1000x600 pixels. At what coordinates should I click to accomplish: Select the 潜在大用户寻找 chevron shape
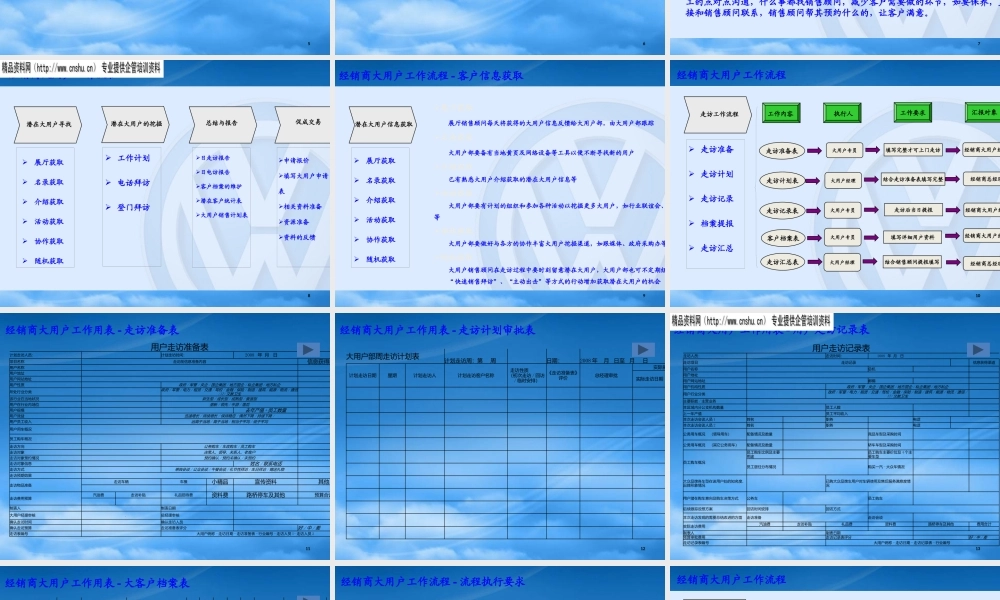pos(48,124)
